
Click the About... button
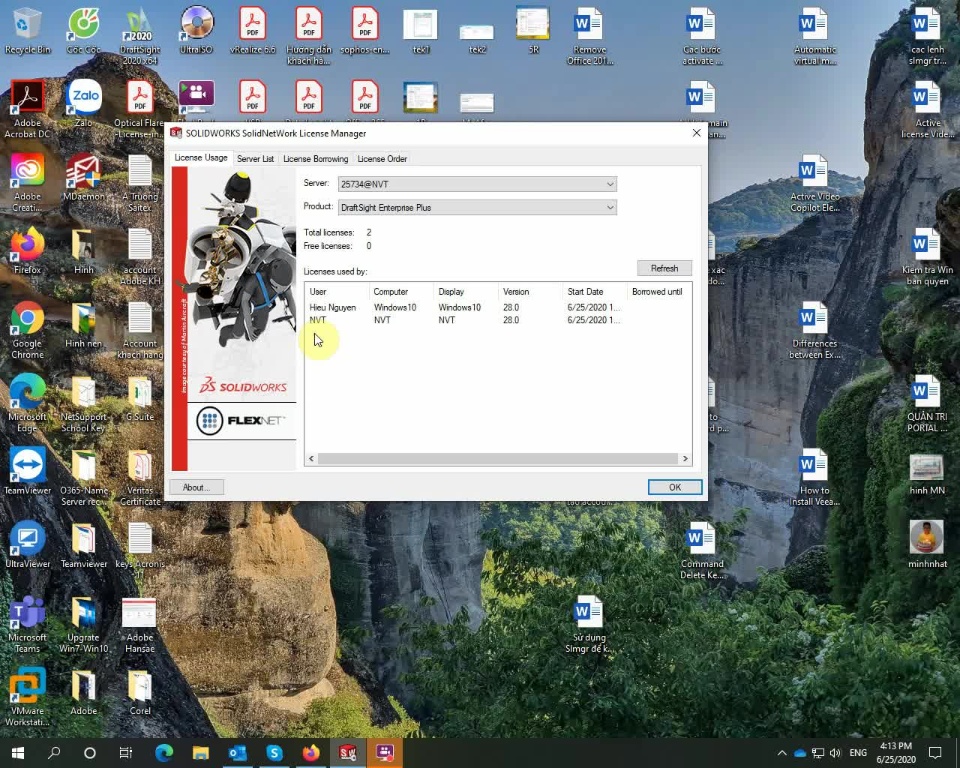[x=197, y=487]
